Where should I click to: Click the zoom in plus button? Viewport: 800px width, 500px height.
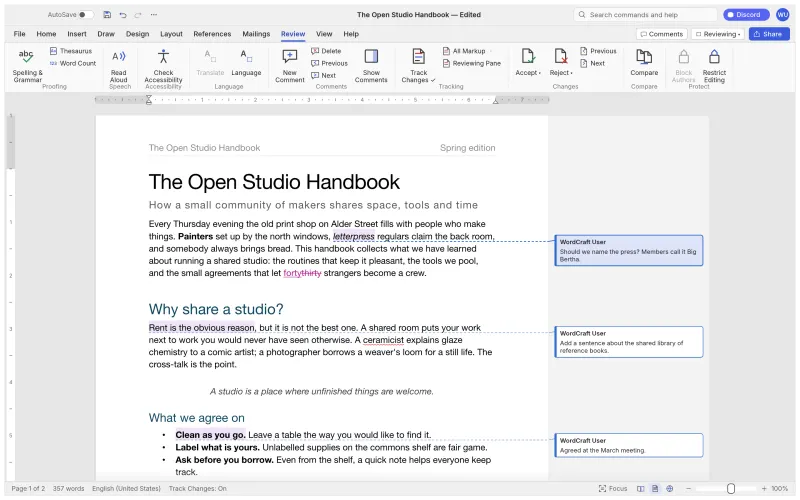point(764,489)
